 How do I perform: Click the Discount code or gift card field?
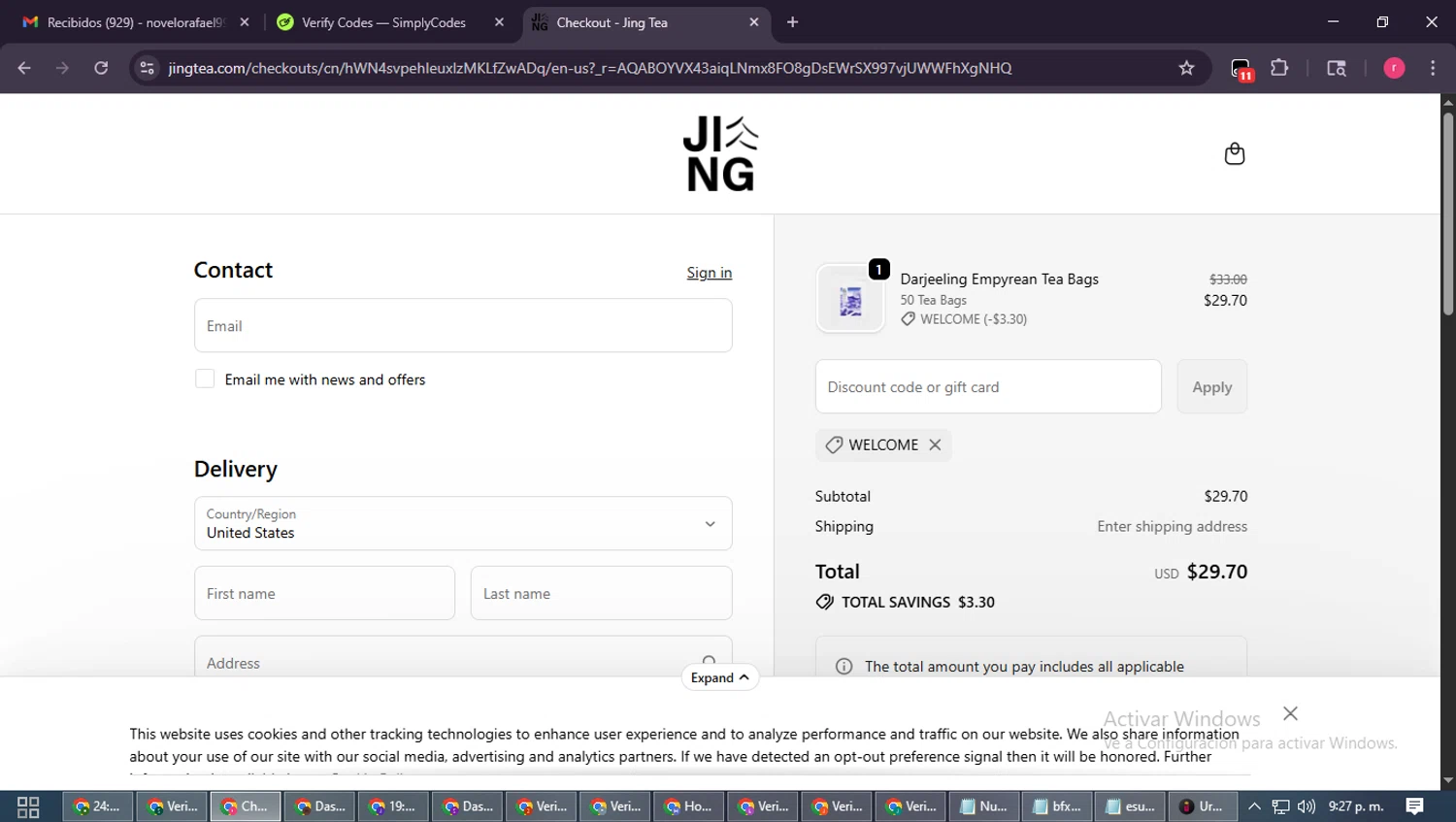coord(988,386)
